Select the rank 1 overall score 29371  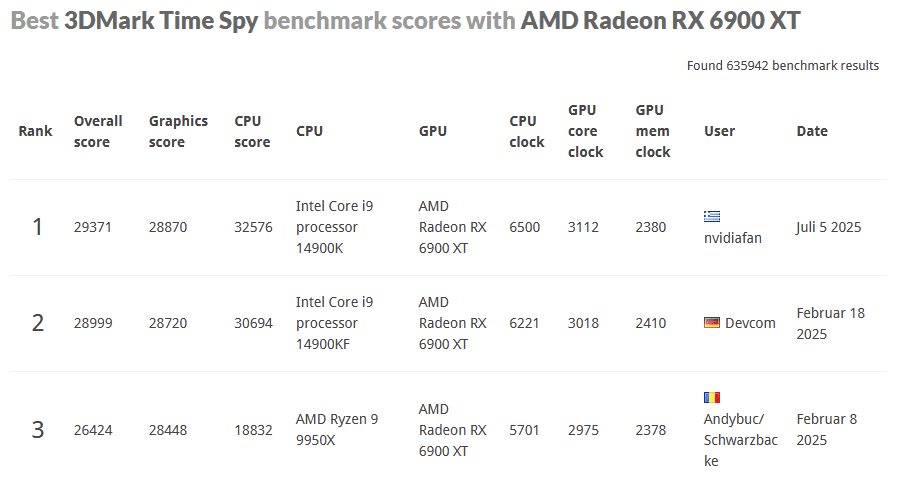93,227
